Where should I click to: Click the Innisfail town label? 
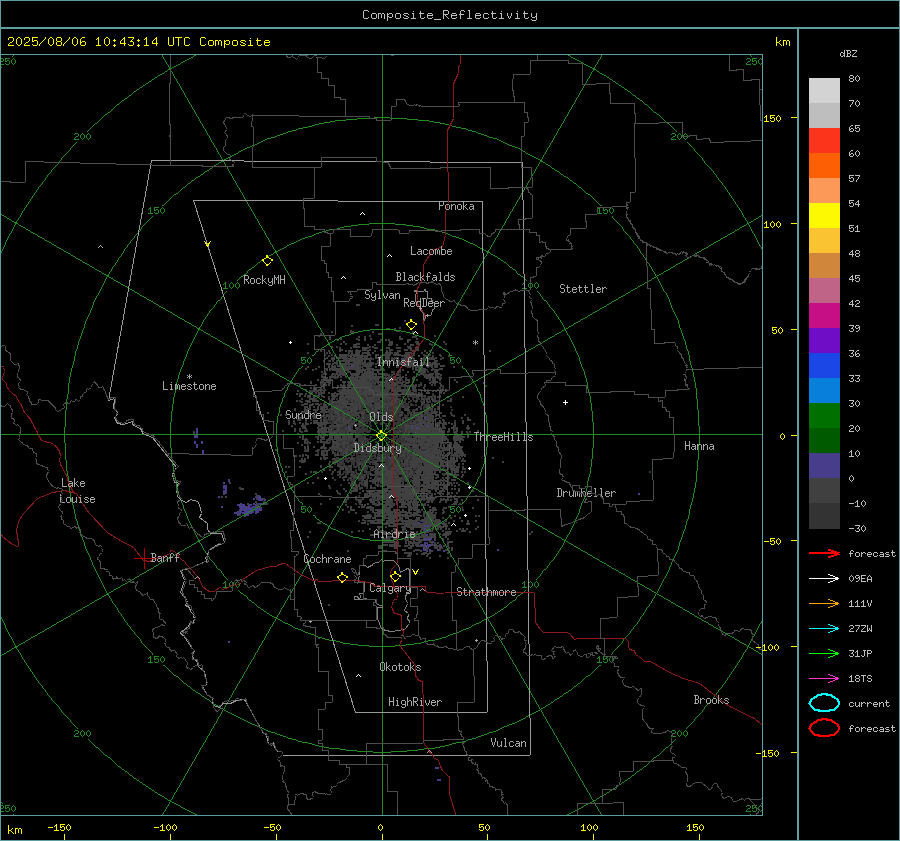tap(403, 362)
